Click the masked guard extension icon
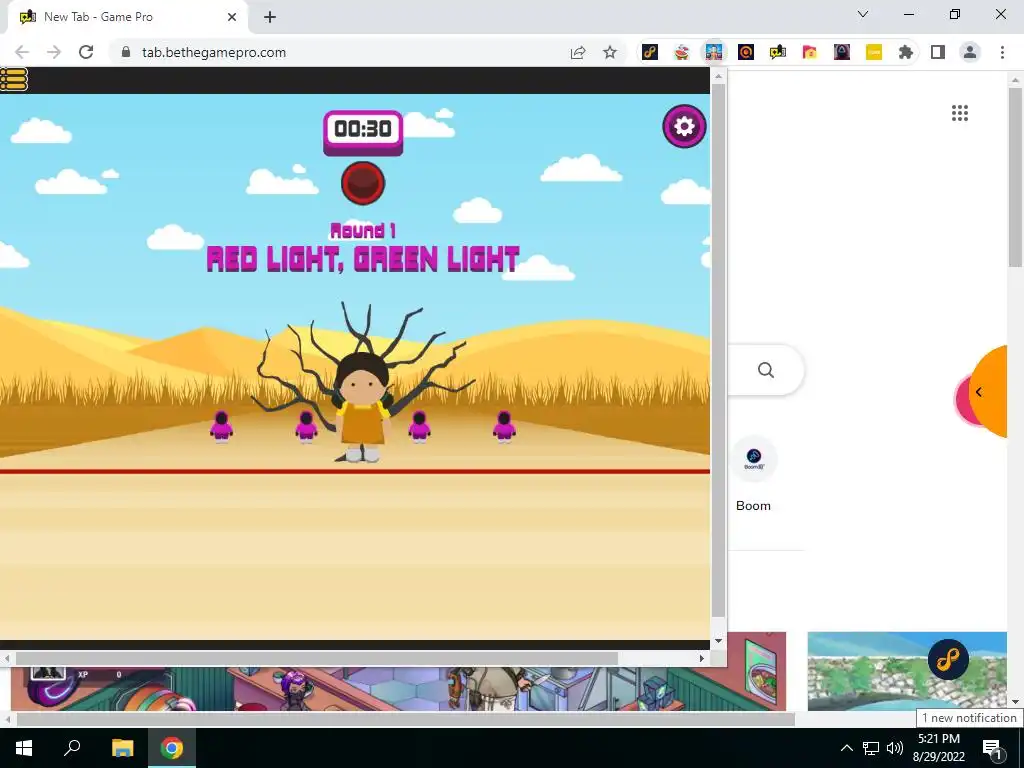The image size is (1024, 768). pos(842,52)
